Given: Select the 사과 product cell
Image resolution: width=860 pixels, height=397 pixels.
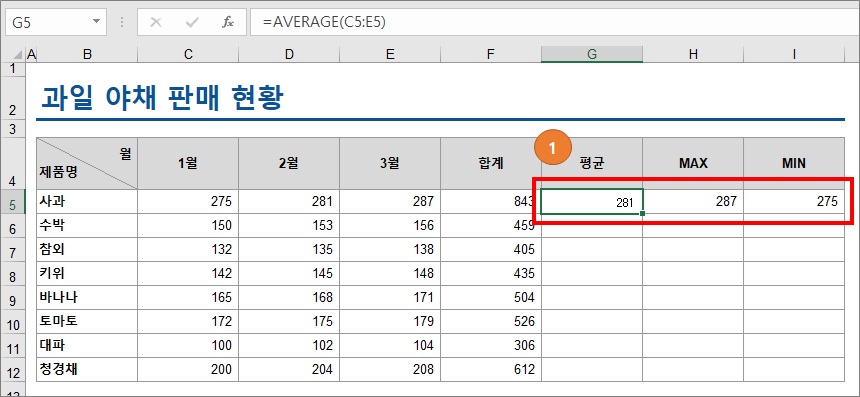Looking at the screenshot, I should (x=87, y=201).
